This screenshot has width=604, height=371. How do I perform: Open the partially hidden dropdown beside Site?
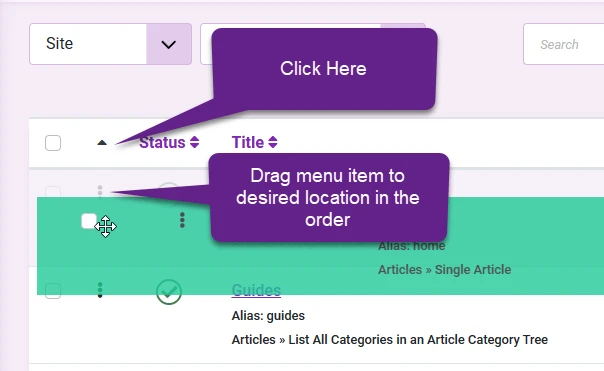pos(206,44)
